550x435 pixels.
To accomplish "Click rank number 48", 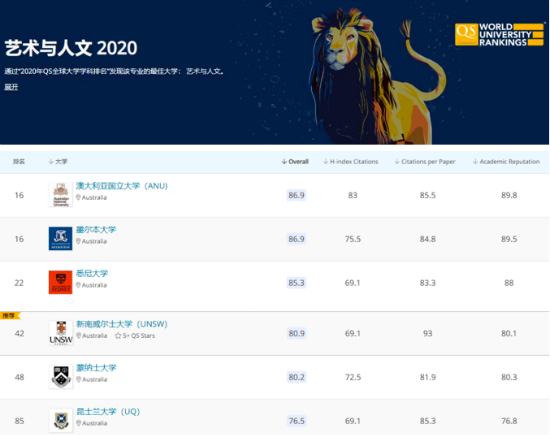I will pos(19,377).
